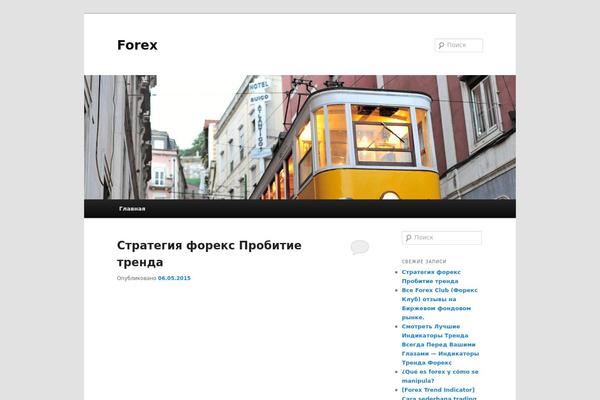Screen dimensions: 600x400
Task: Open sidebar link Смотреть Лучшие Индикаторы Тренда
Action: 440,344
